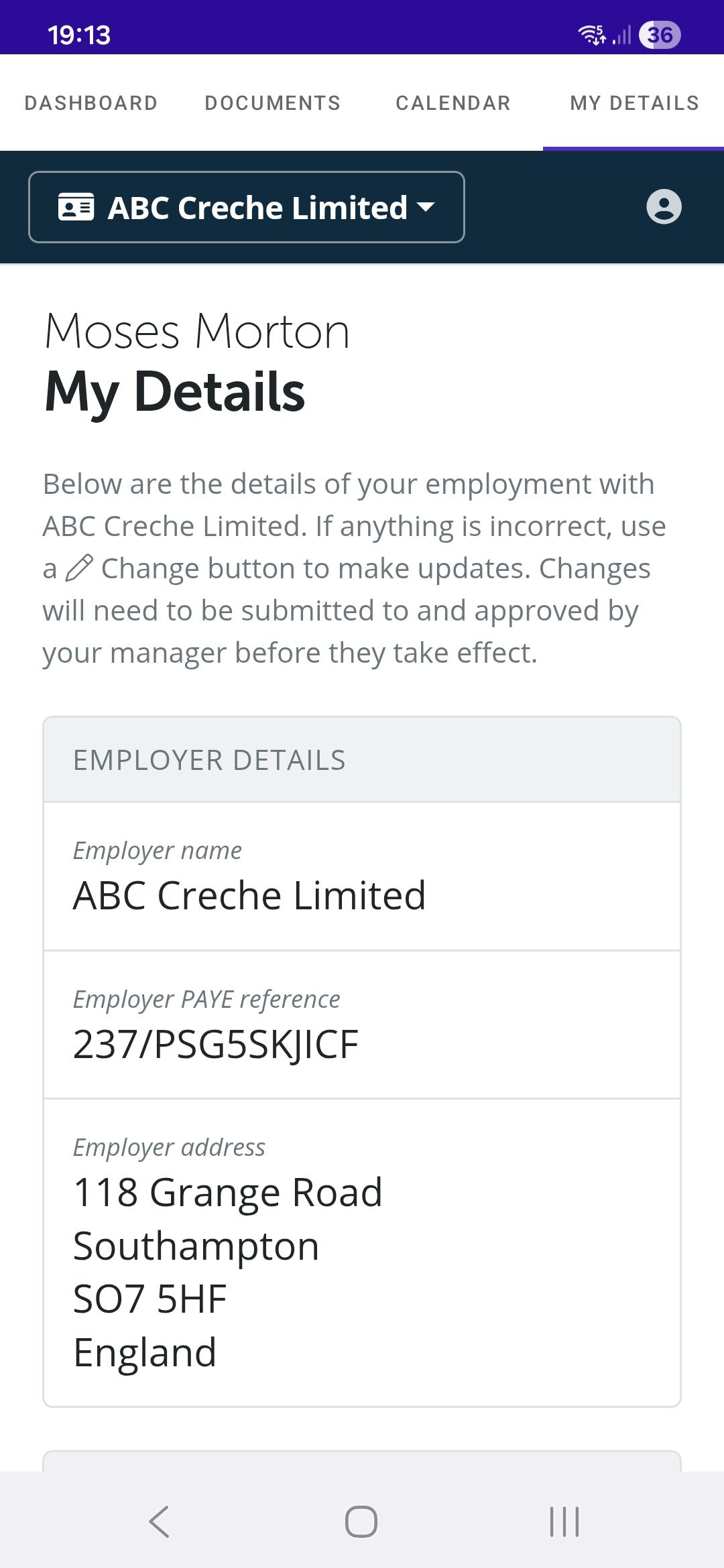Tap the Employer name ABC Creche Limited field
The height and width of the screenshot is (1568, 724).
coord(249,895)
